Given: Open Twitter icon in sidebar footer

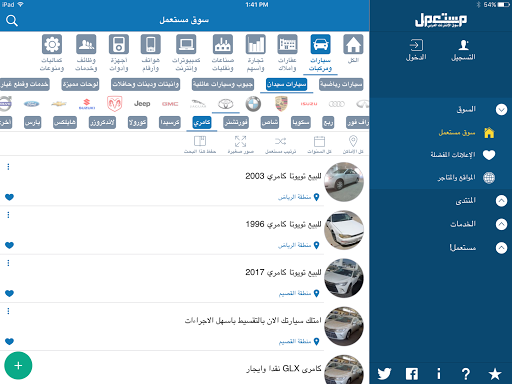Looking at the screenshot, I should (x=384, y=374).
